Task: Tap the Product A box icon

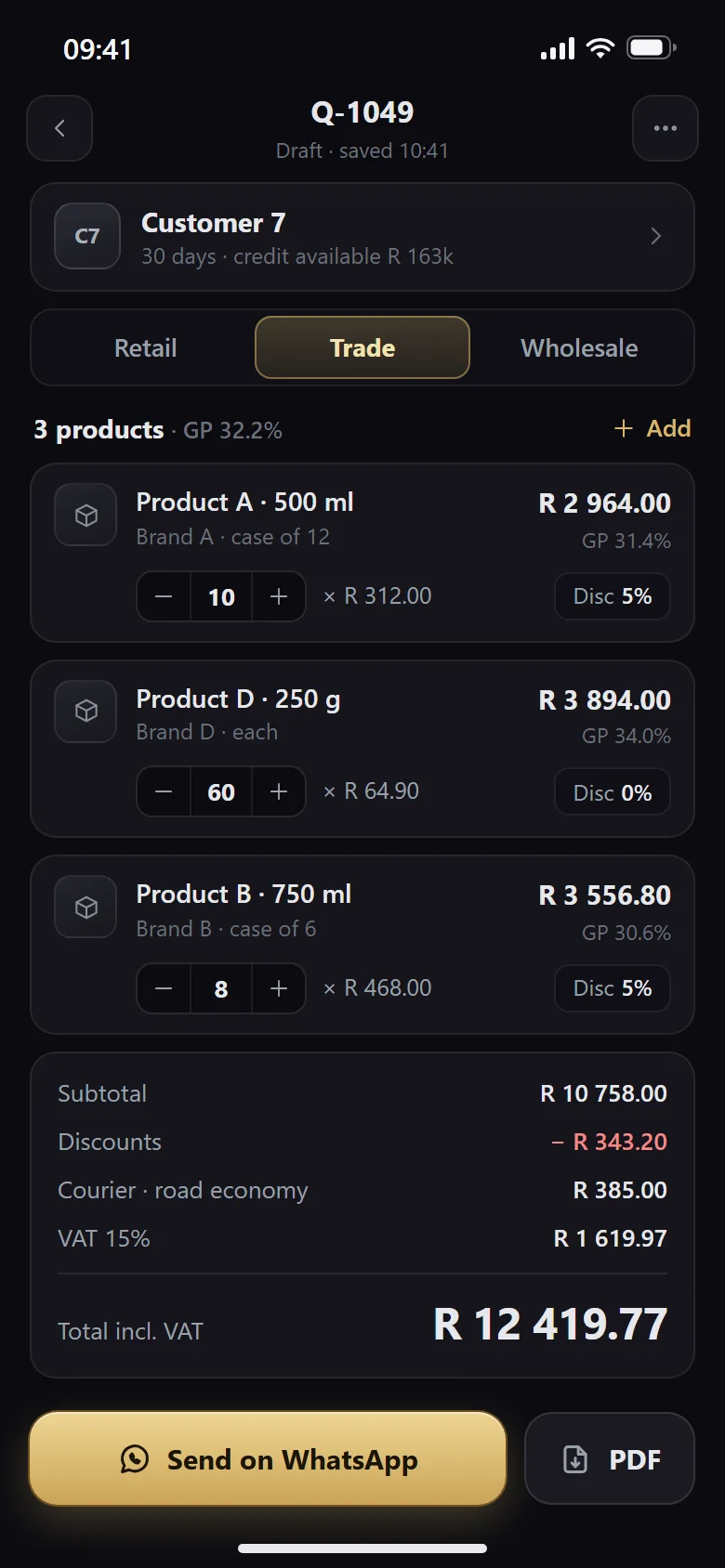Action: tap(86, 515)
